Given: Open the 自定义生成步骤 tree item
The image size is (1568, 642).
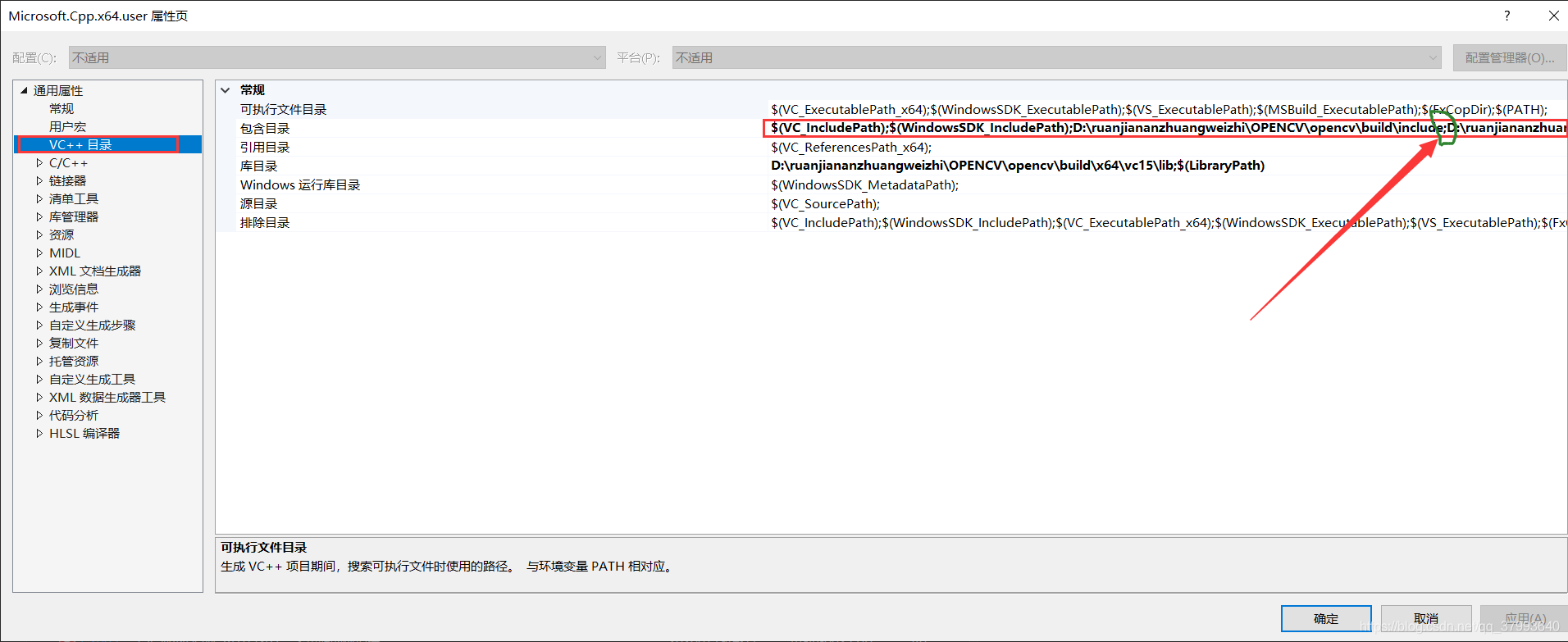Looking at the screenshot, I should pos(92,325).
